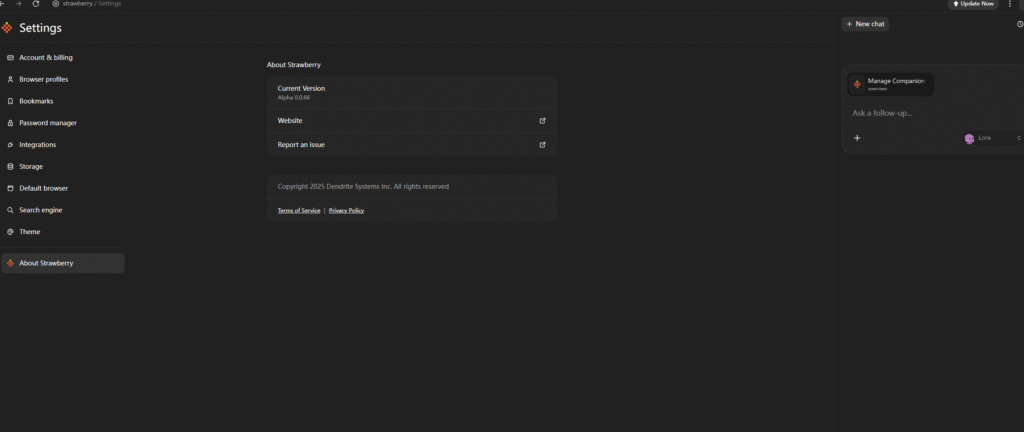The height and width of the screenshot is (432, 1024).
Task: Reload the page with the refresh icon
Action: [x=36, y=4]
